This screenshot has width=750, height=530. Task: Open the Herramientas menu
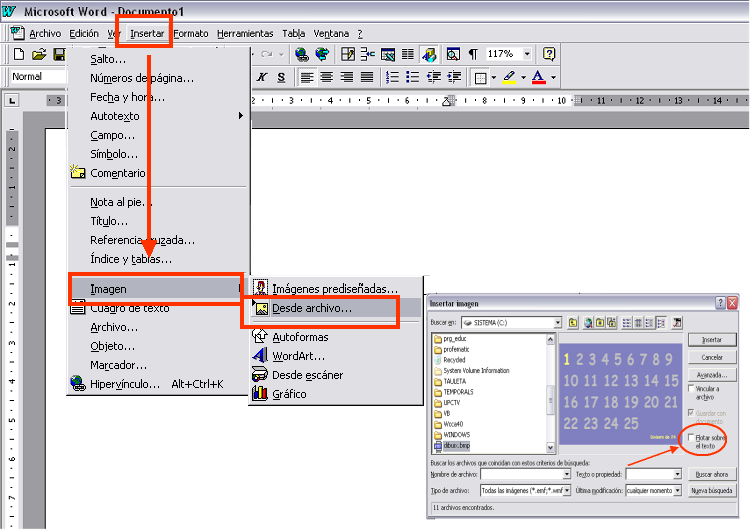coord(245,33)
